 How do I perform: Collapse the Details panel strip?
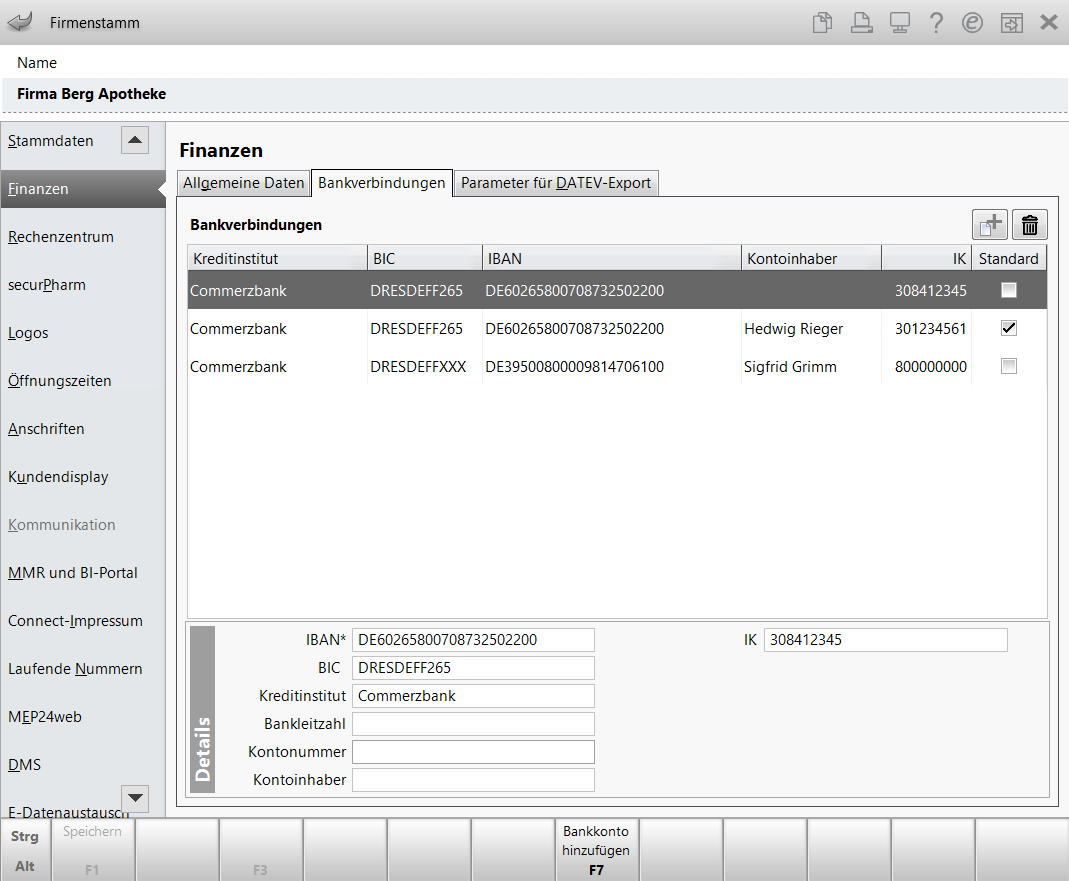coord(202,709)
